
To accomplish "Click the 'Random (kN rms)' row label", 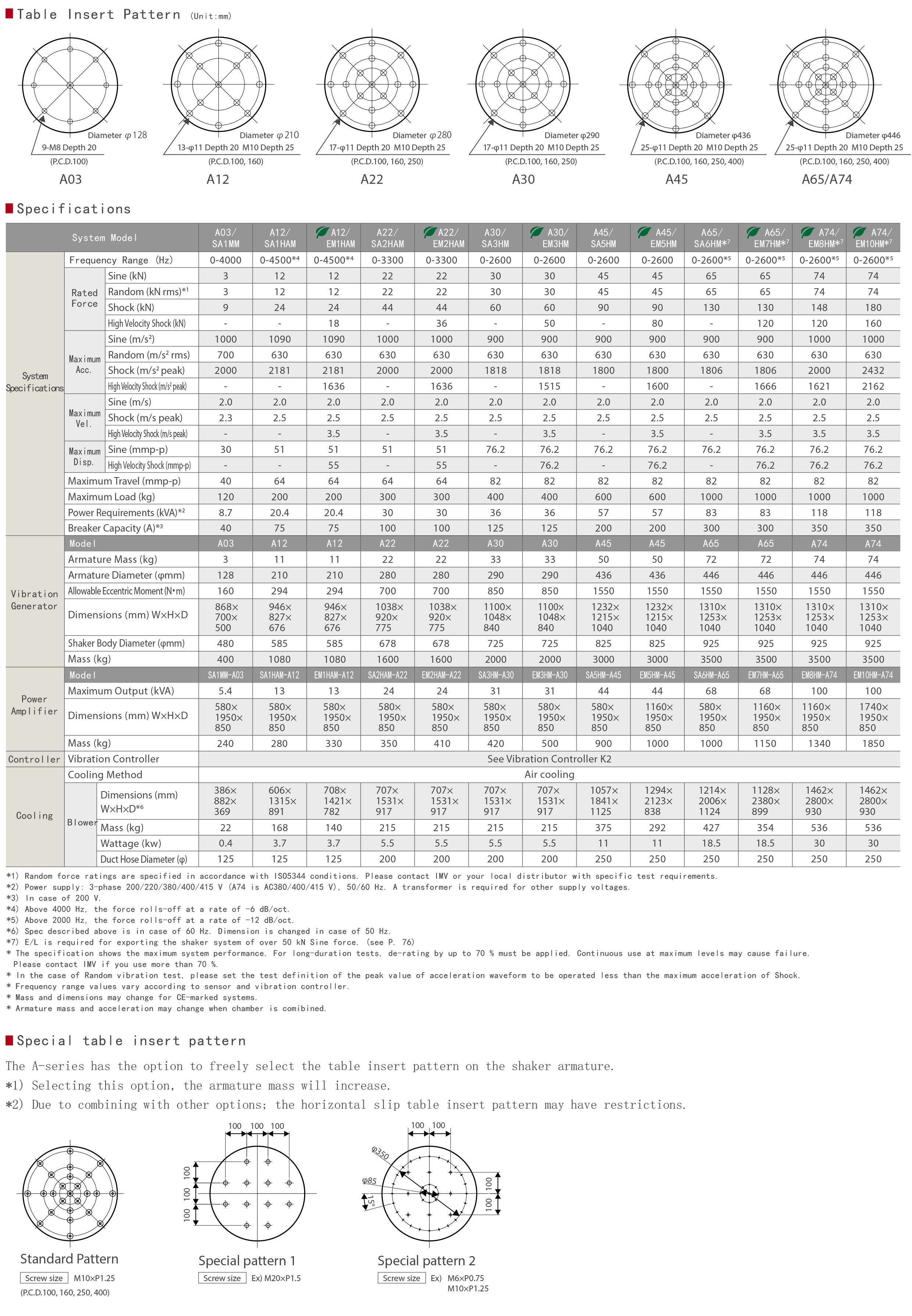I will tap(148, 291).
